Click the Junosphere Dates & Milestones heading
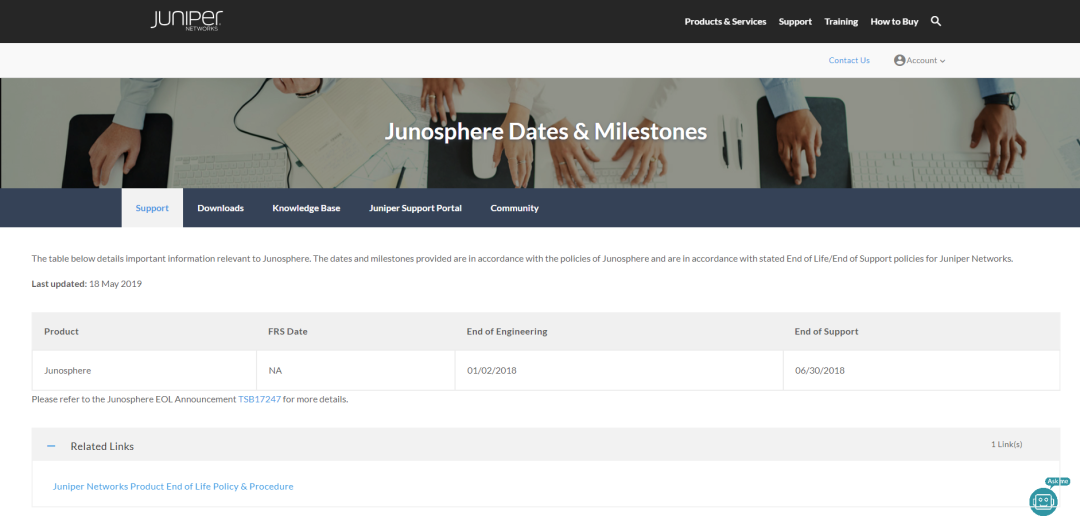Screen dimensions: 1080x520 pyautogui.click(x=546, y=132)
